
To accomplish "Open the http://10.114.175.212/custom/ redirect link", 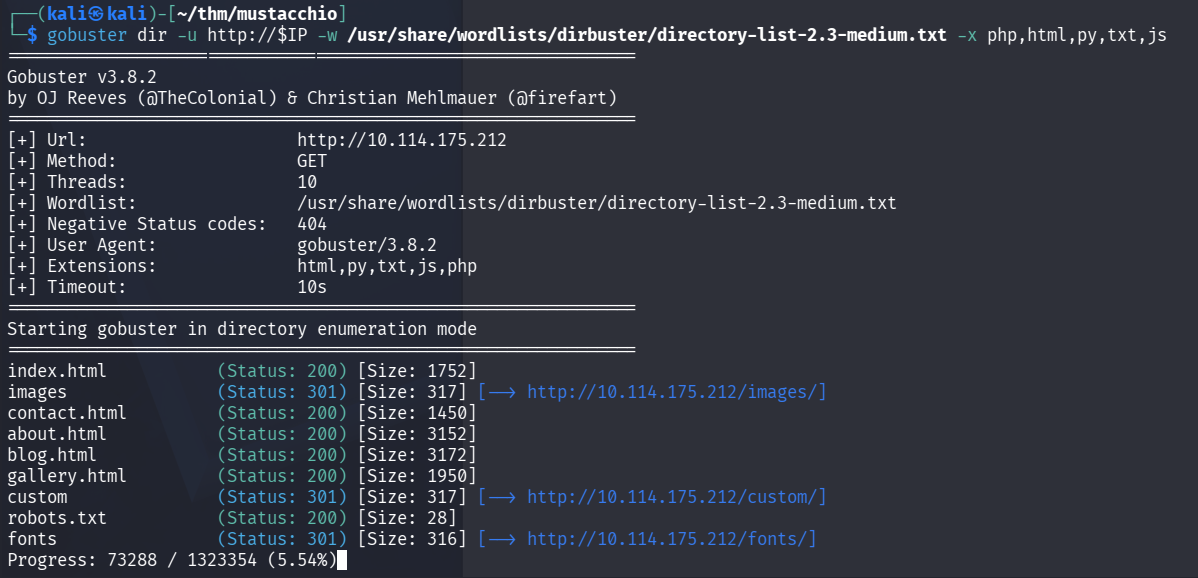I will (672, 497).
